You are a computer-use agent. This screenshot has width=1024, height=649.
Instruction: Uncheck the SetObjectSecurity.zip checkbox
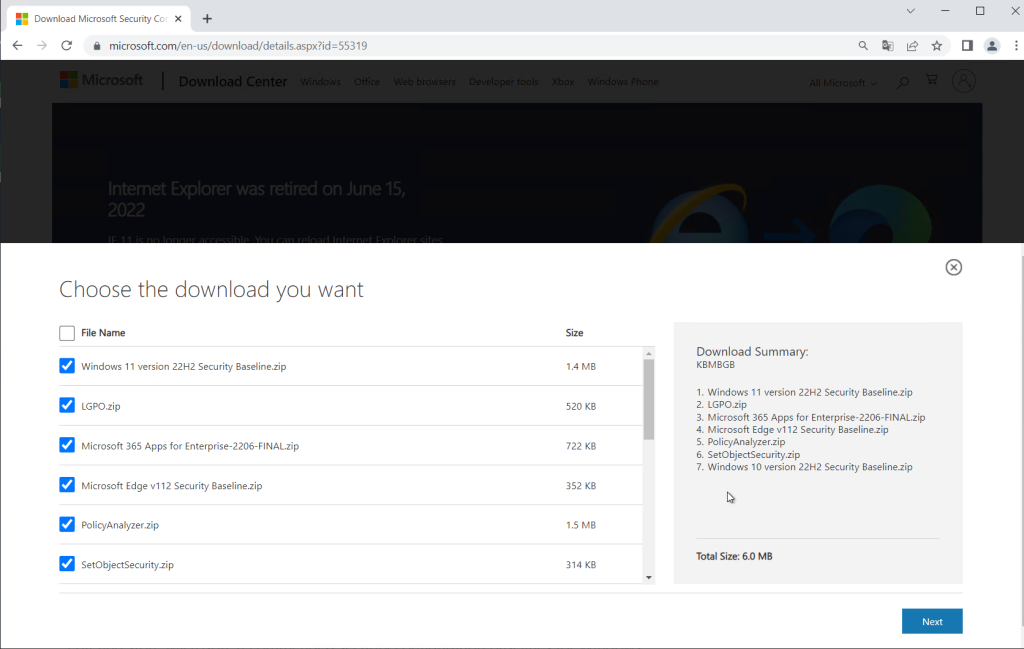pyautogui.click(x=67, y=564)
